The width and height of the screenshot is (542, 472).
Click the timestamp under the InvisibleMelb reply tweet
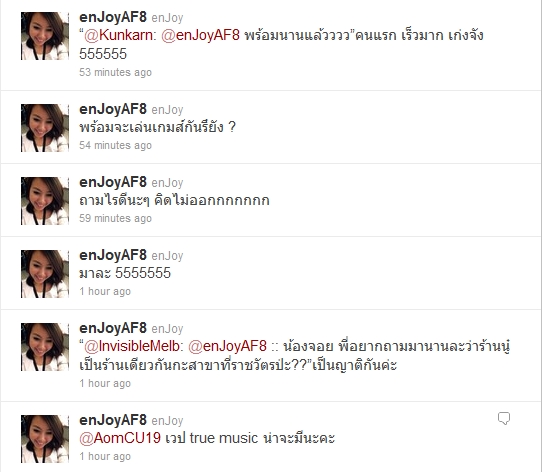coord(105,383)
